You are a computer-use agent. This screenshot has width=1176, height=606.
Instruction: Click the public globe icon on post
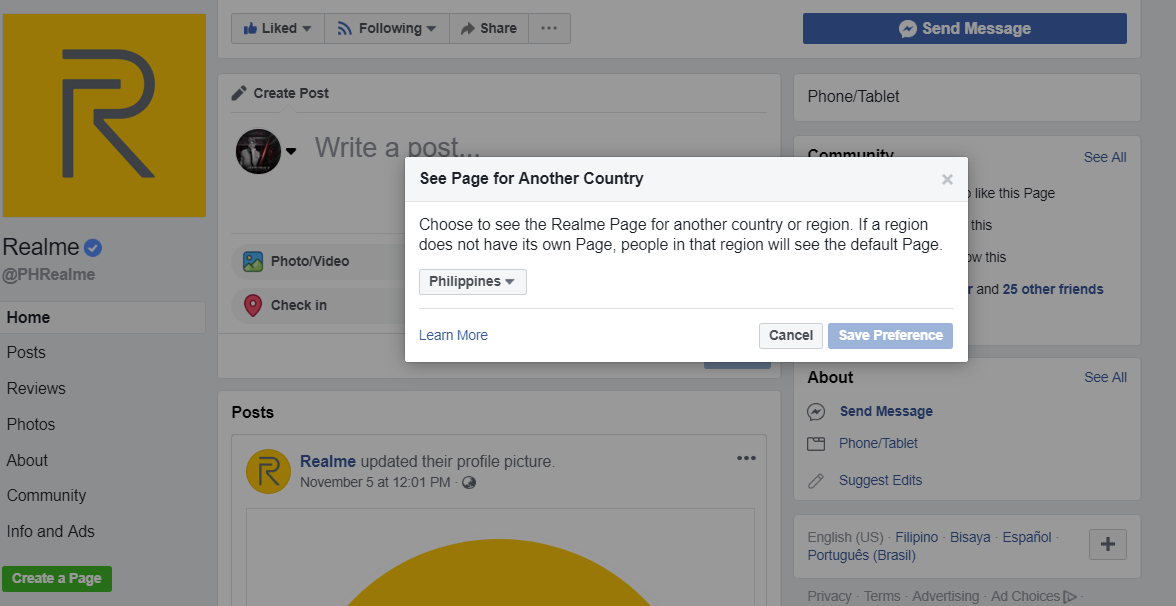[469, 482]
